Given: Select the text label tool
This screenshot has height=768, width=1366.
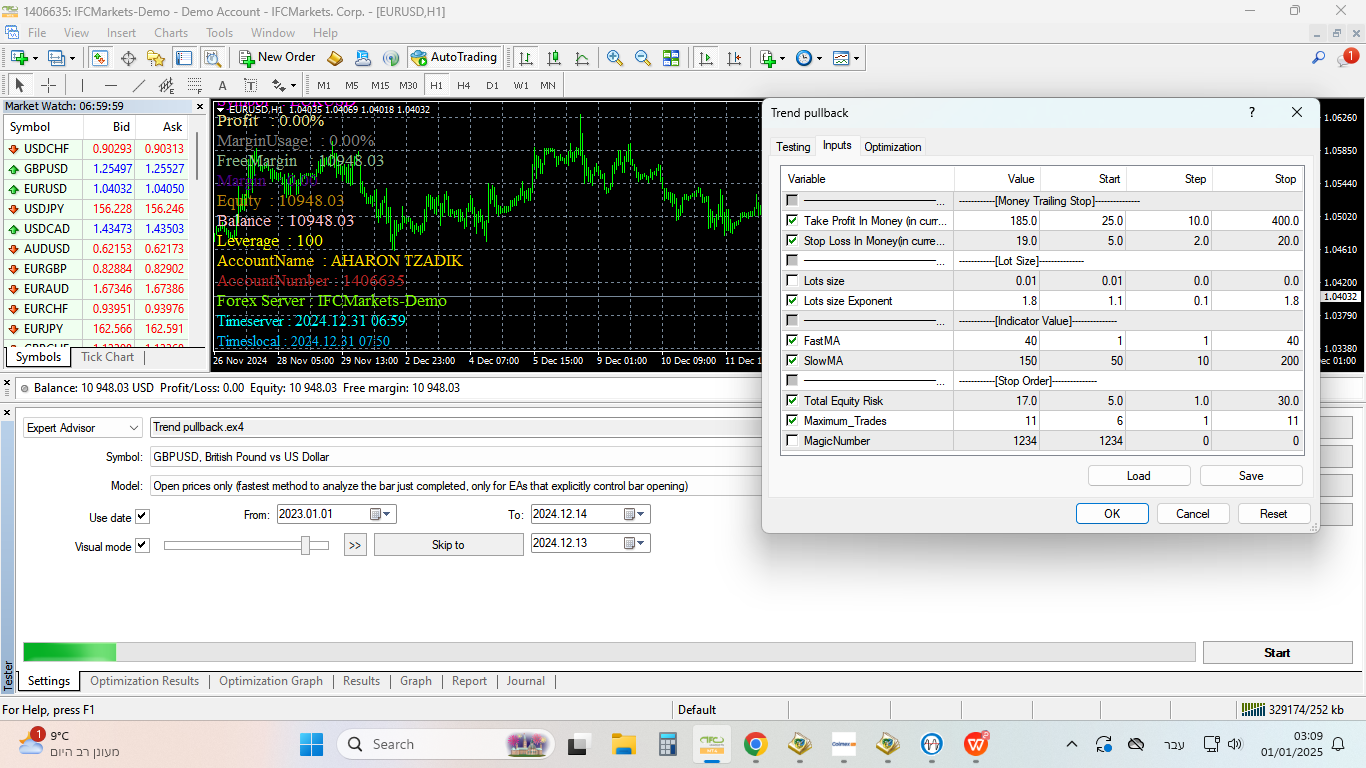Looking at the screenshot, I should pyautogui.click(x=222, y=85).
